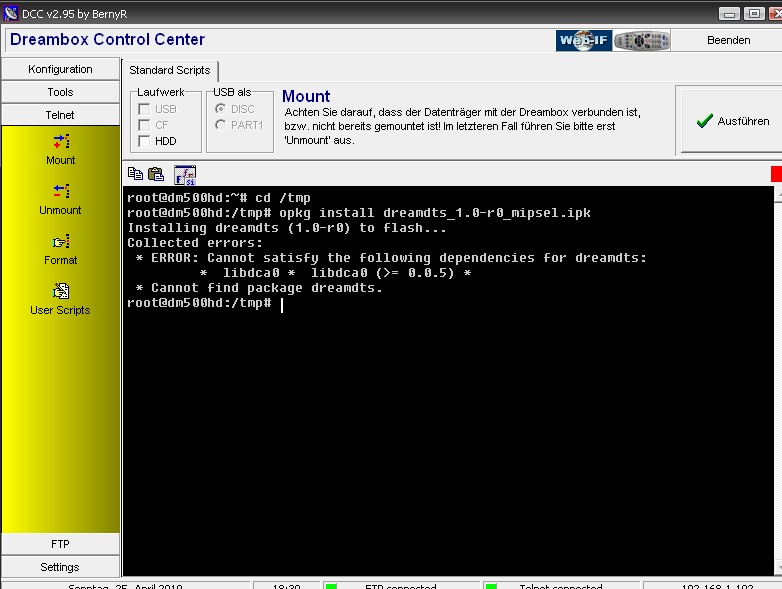This screenshot has height=589, width=782.
Task: Click the Ausführen execute button
Action: coord(731,120)
